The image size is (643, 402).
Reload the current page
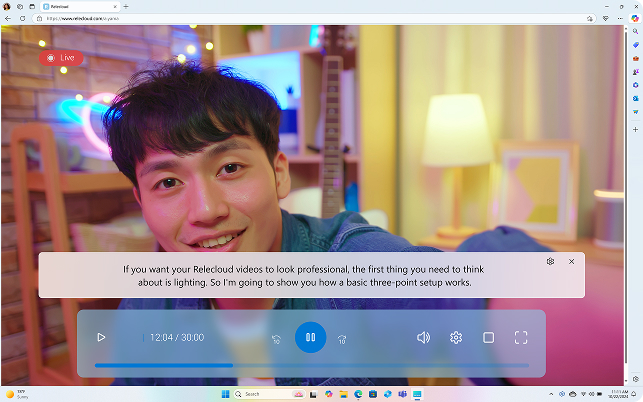tap(23, 18)
